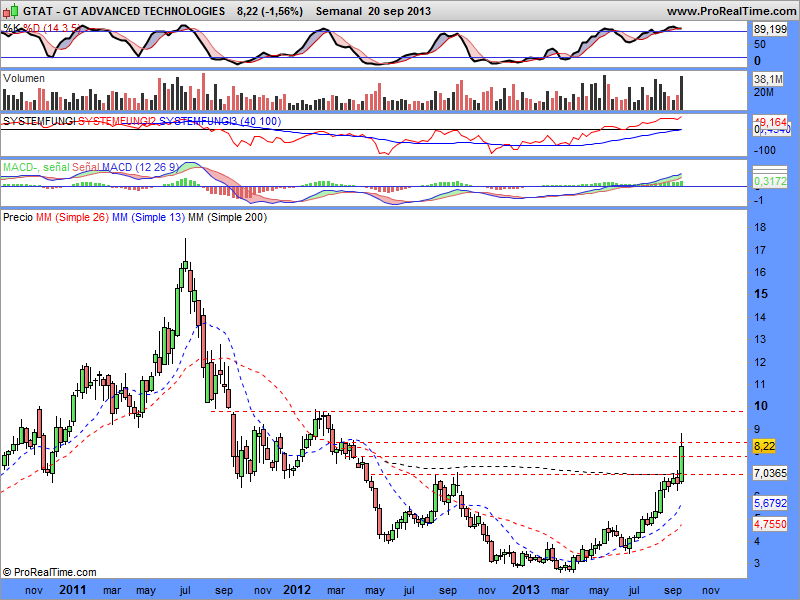Click the 2013 year label on time axis
Screen dimensions: 800x600
pyautogui.click(x=526, y=590)
